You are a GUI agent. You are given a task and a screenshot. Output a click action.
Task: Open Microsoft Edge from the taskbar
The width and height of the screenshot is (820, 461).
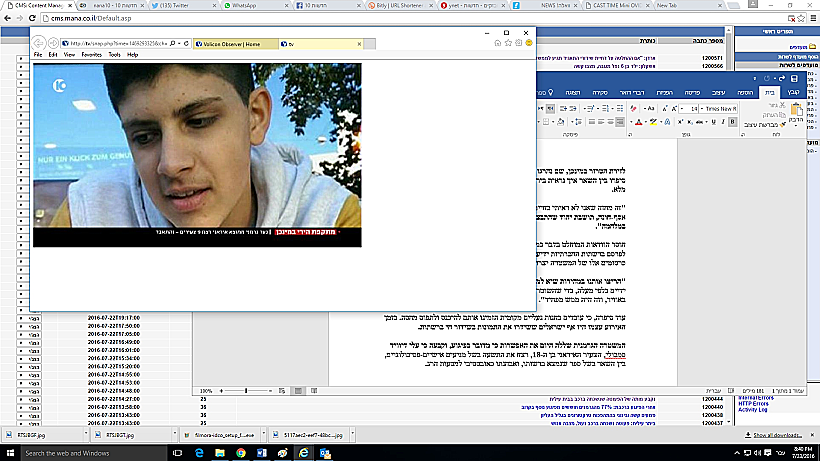click(x=199, y=453)
